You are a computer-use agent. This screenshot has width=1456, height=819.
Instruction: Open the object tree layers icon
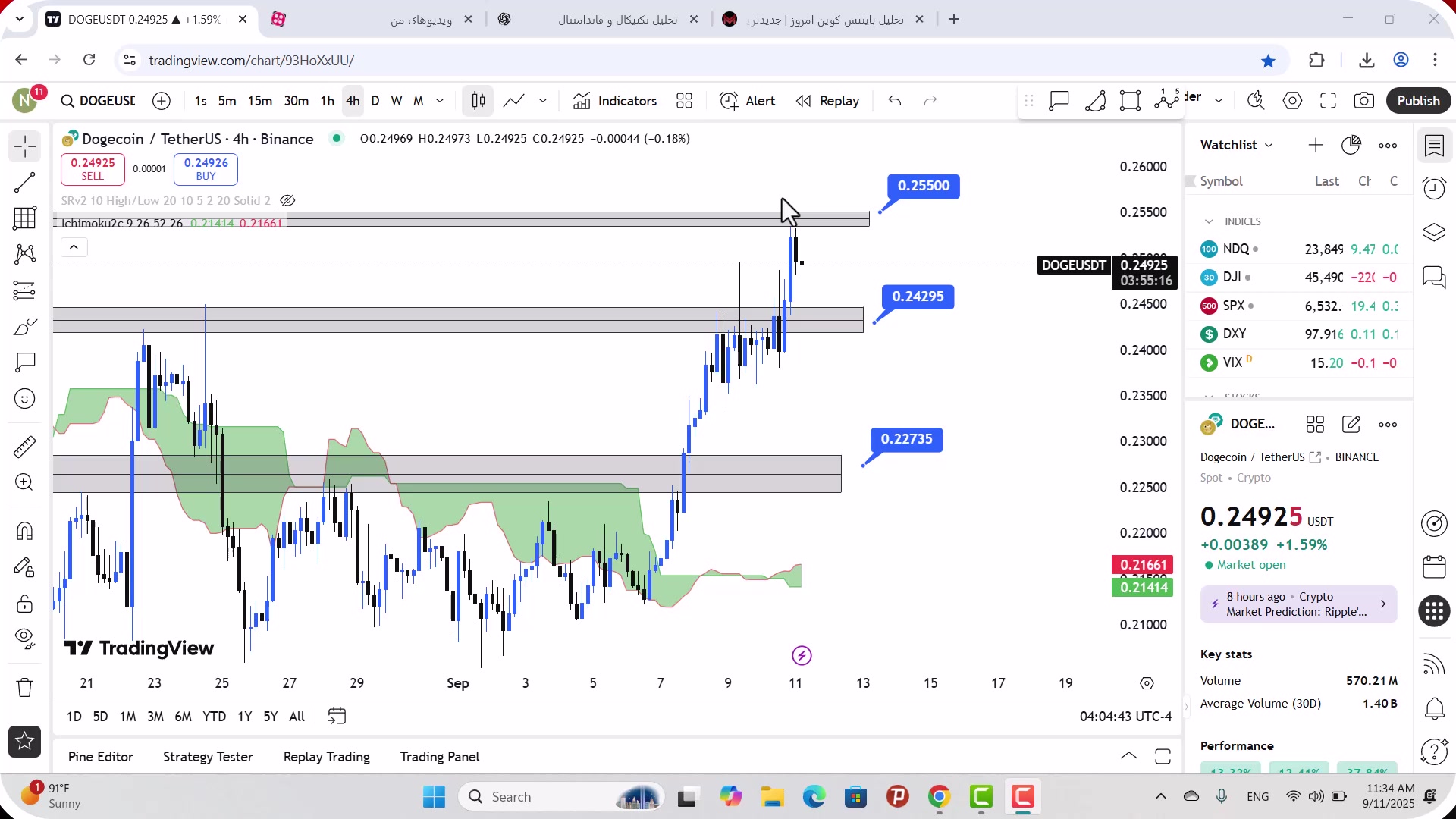(x=1434, y=232)
